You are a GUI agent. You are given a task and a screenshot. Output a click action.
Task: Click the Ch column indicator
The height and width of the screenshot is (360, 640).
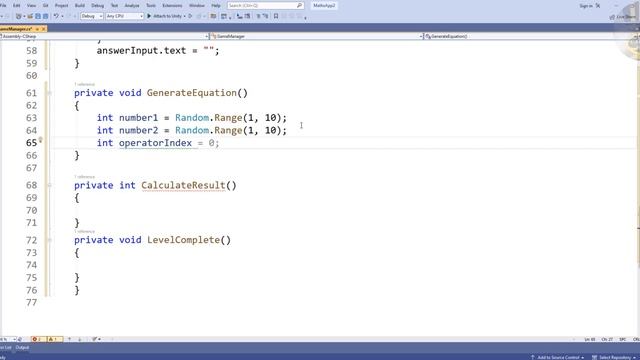607,339
